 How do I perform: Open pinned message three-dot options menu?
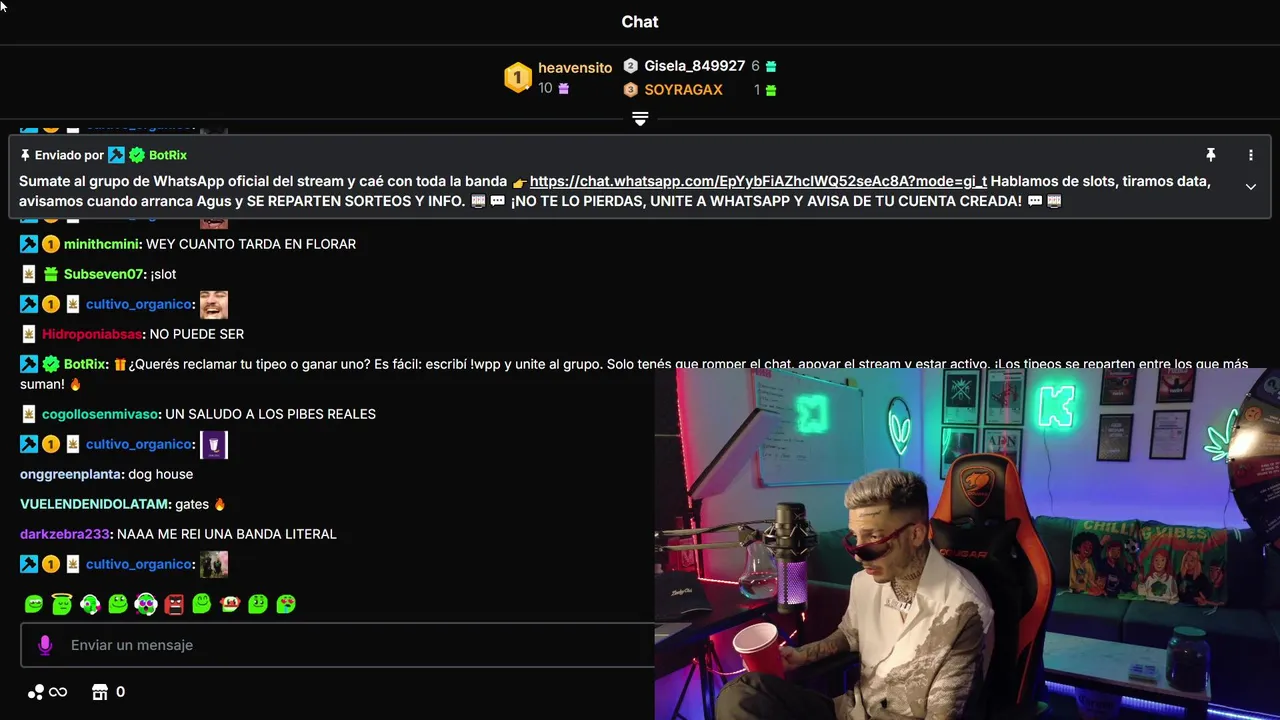tap(1250, 155)
